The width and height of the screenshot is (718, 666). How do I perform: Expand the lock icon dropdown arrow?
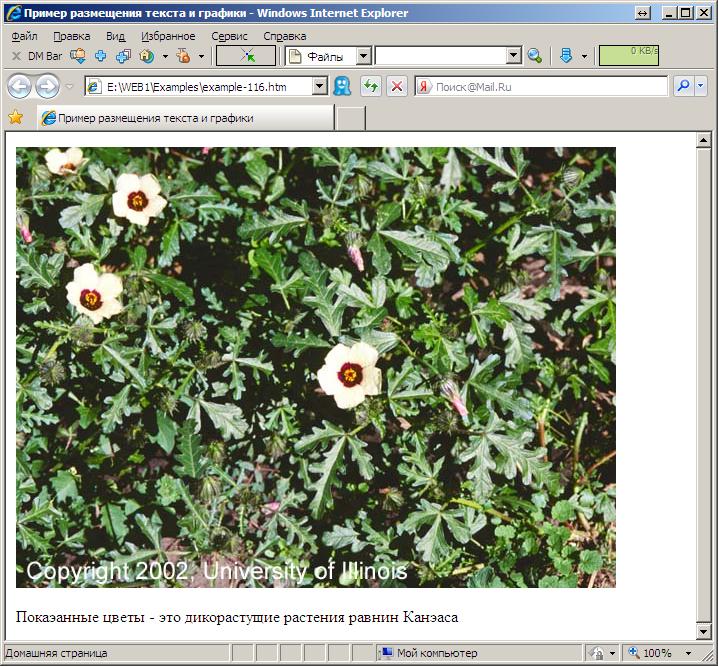[x=612, y=653]
